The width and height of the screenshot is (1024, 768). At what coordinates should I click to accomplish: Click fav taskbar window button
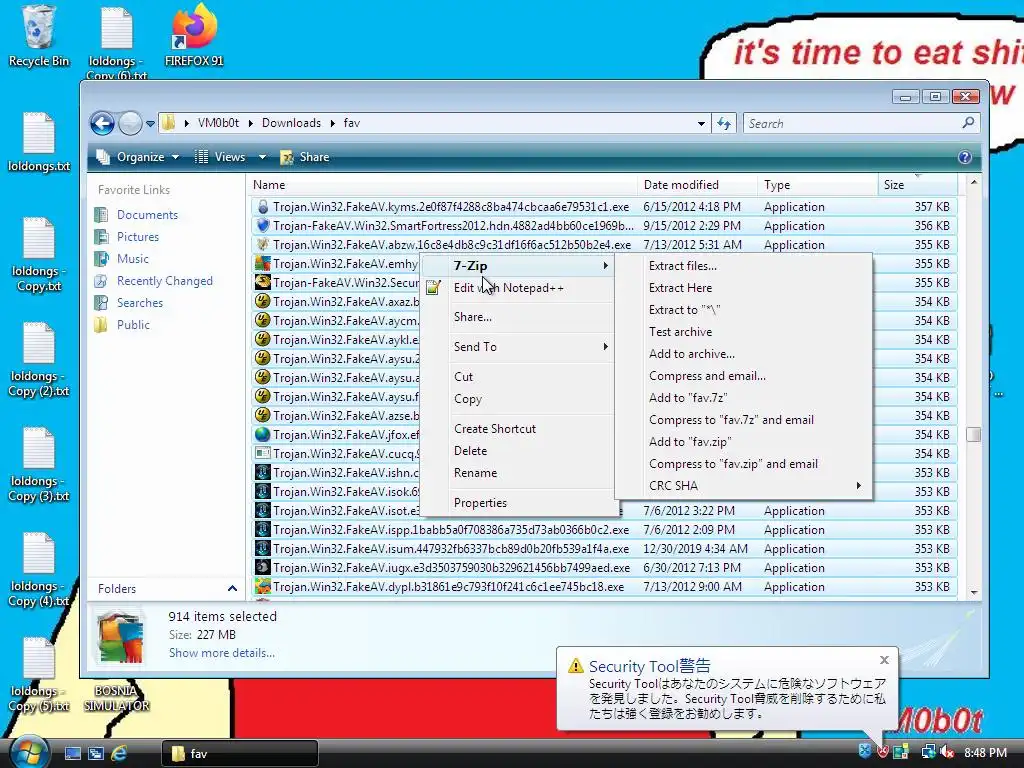(240, 754)
